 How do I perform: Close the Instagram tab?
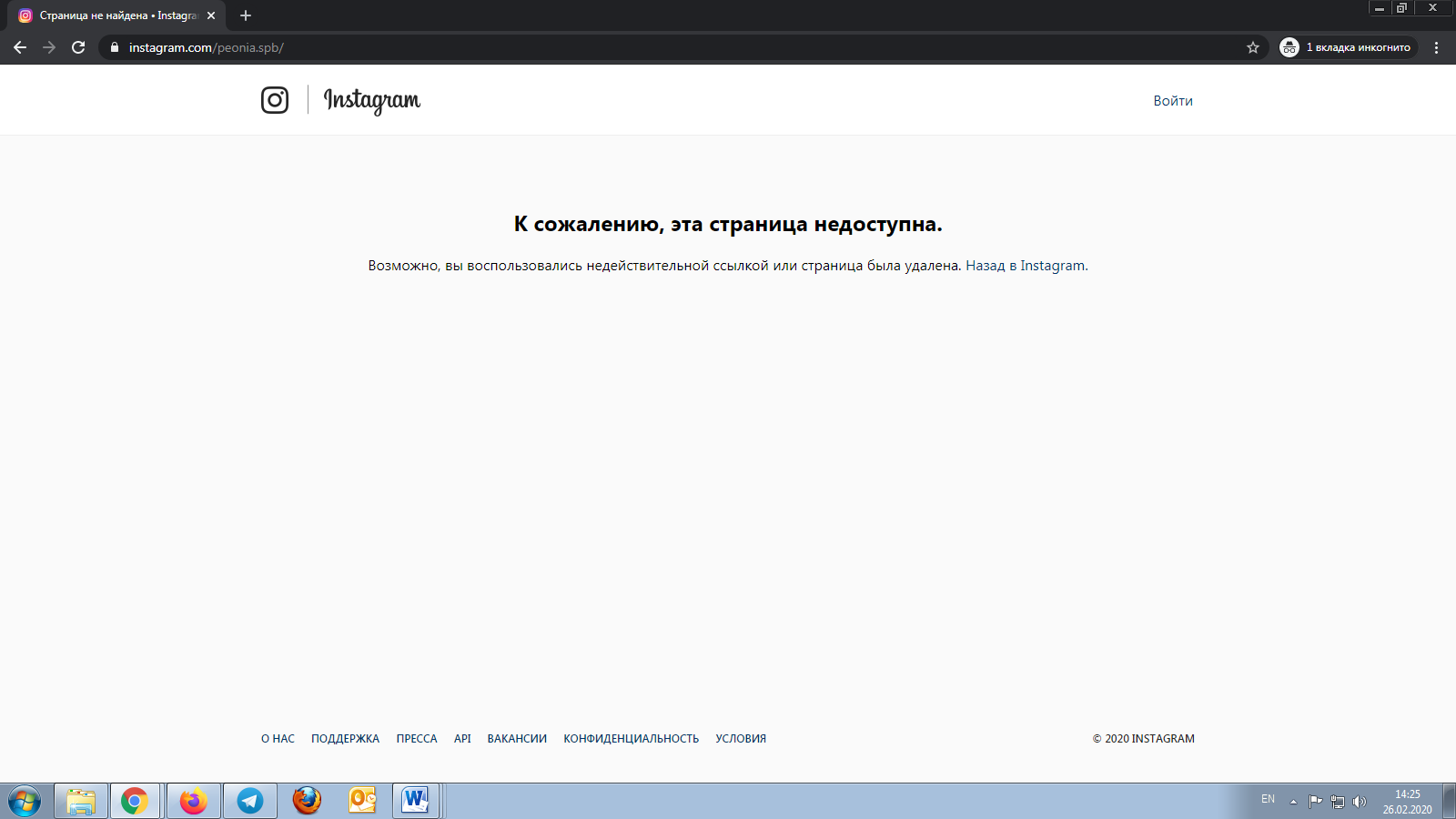[x=211, y=15]
